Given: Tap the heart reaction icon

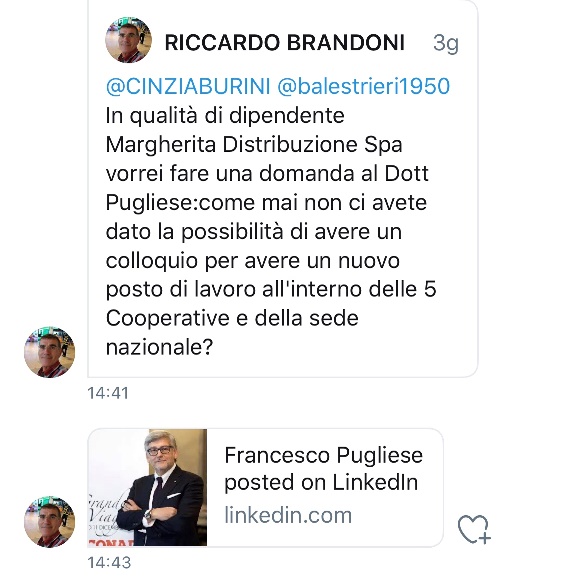Looking at the screenshot, I should [474, 529].
